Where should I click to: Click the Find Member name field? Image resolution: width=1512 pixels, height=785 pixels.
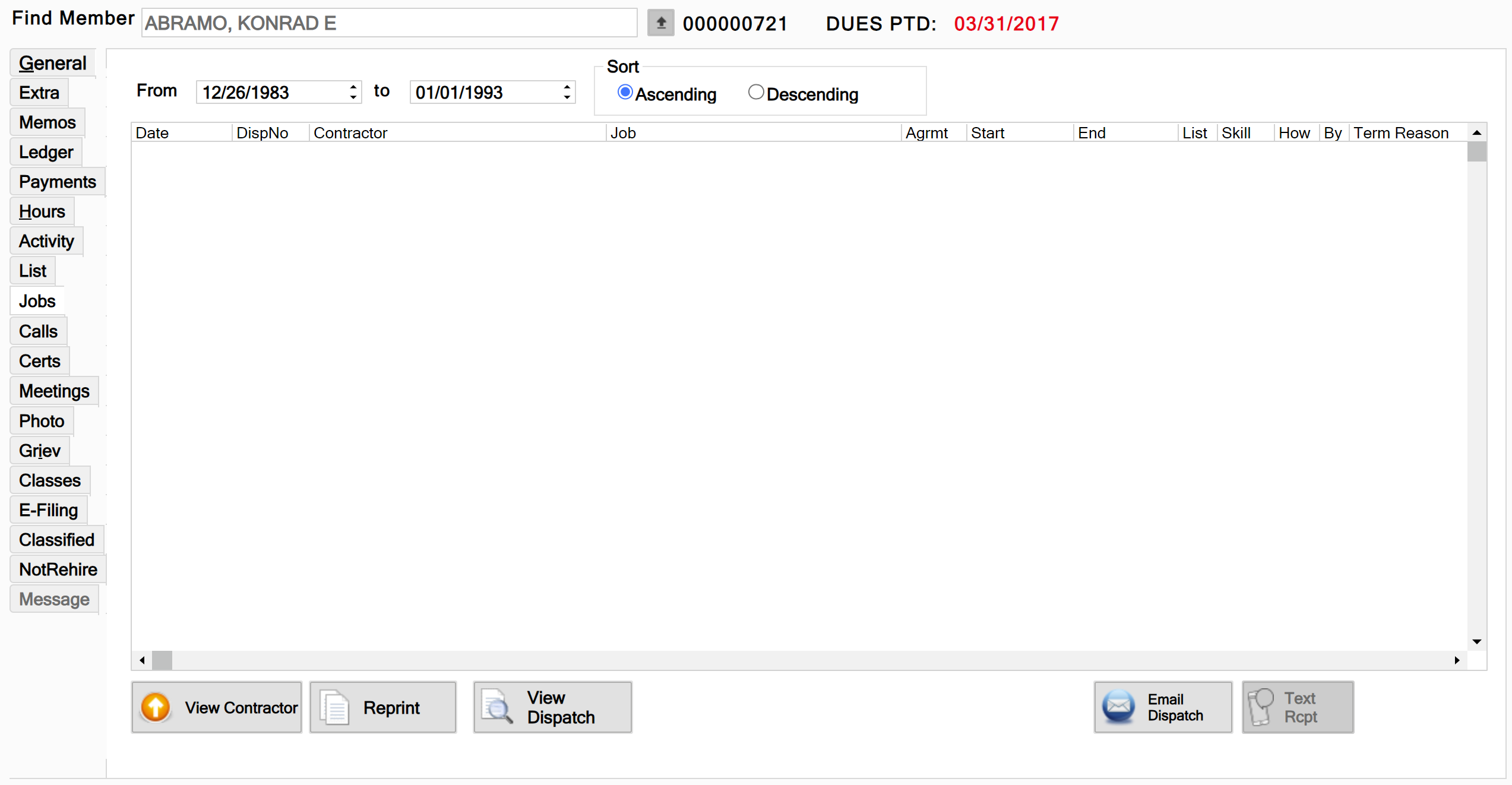point(389,23)
